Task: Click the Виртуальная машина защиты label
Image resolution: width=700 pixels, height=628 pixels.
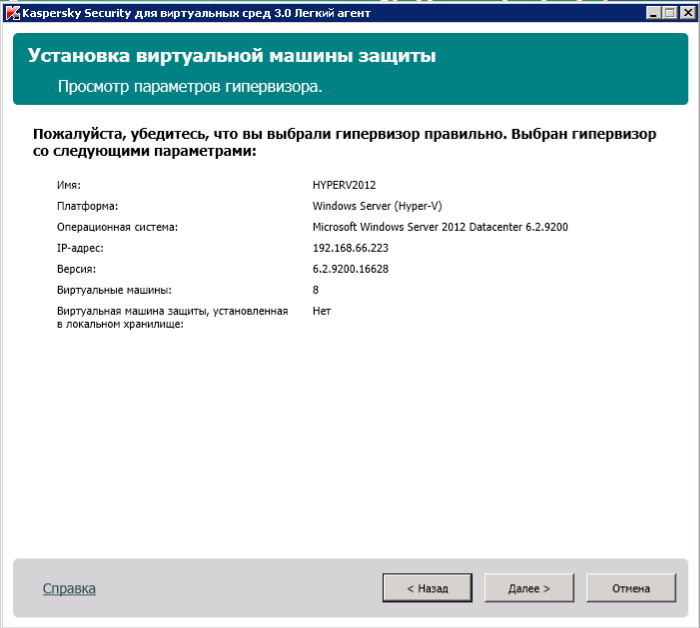Action: point(172,317)
